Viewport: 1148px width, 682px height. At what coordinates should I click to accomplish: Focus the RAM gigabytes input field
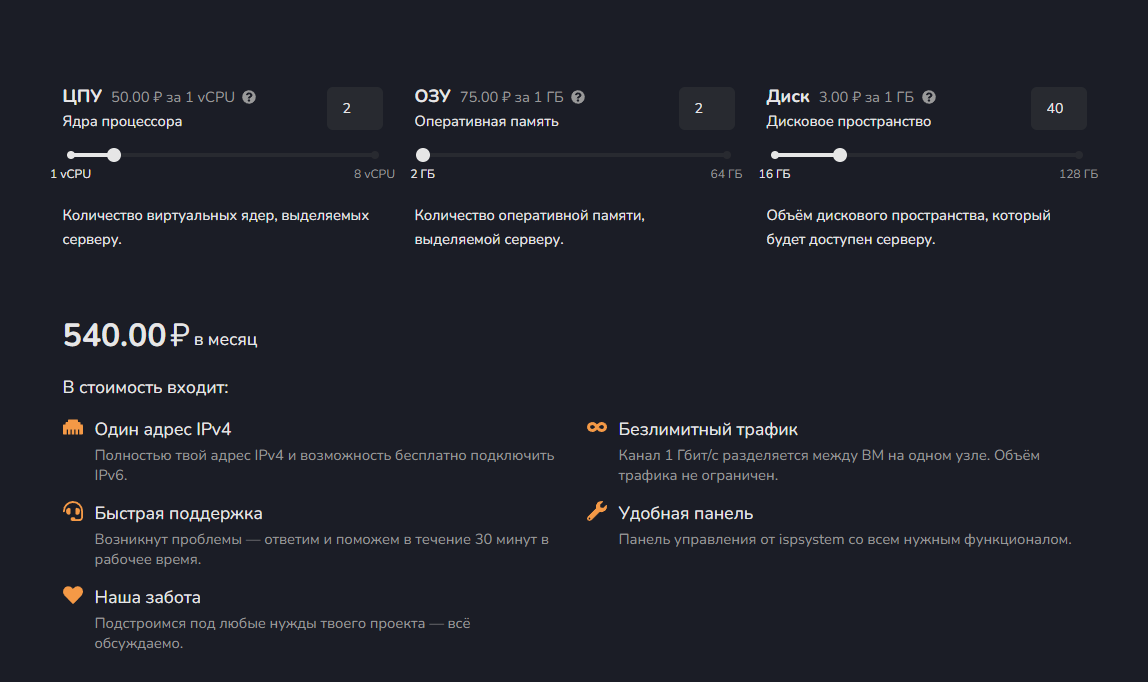[707, 108]
